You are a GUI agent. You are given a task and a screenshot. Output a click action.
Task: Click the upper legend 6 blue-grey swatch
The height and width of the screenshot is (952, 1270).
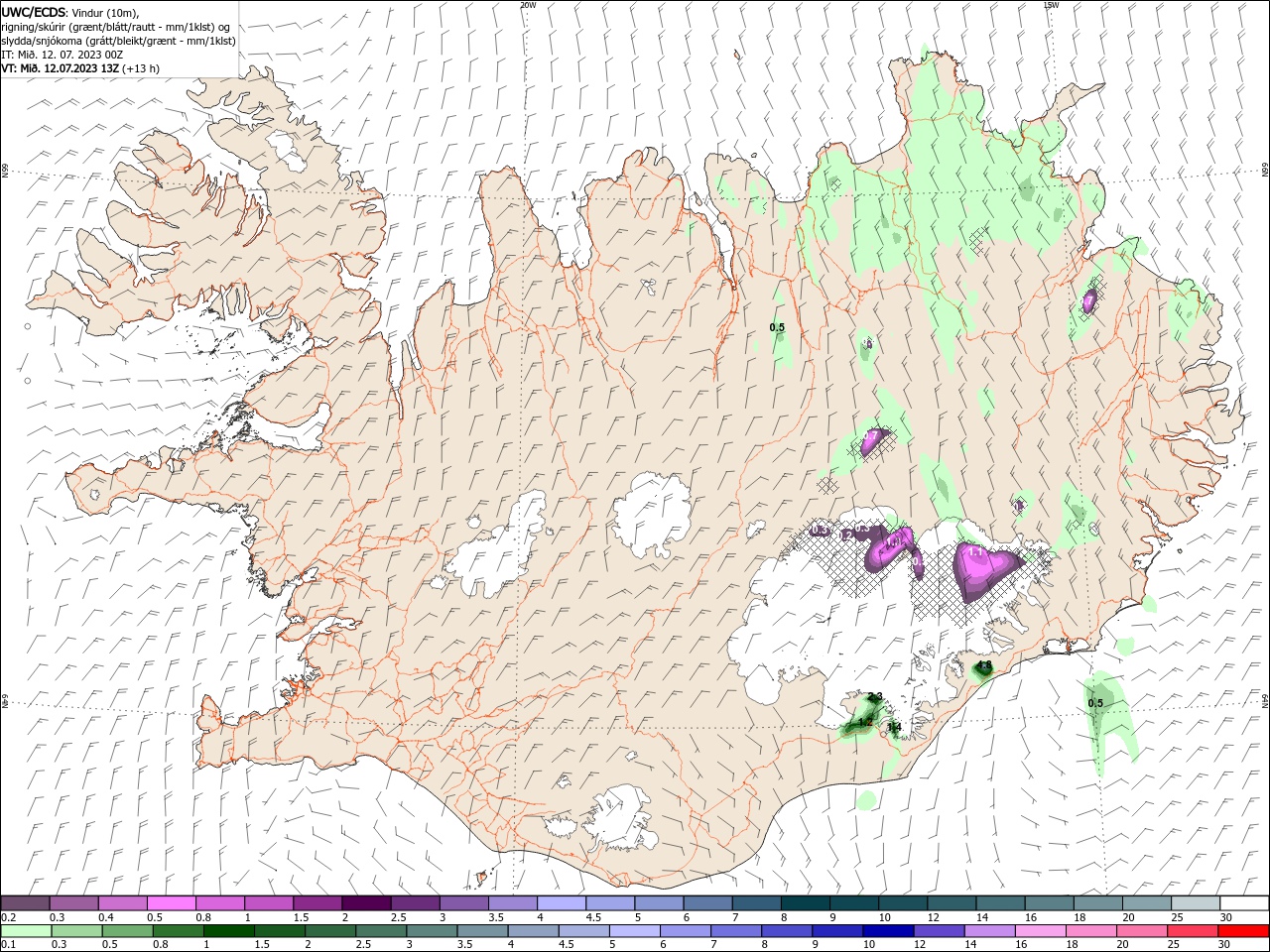coord(708,903)
